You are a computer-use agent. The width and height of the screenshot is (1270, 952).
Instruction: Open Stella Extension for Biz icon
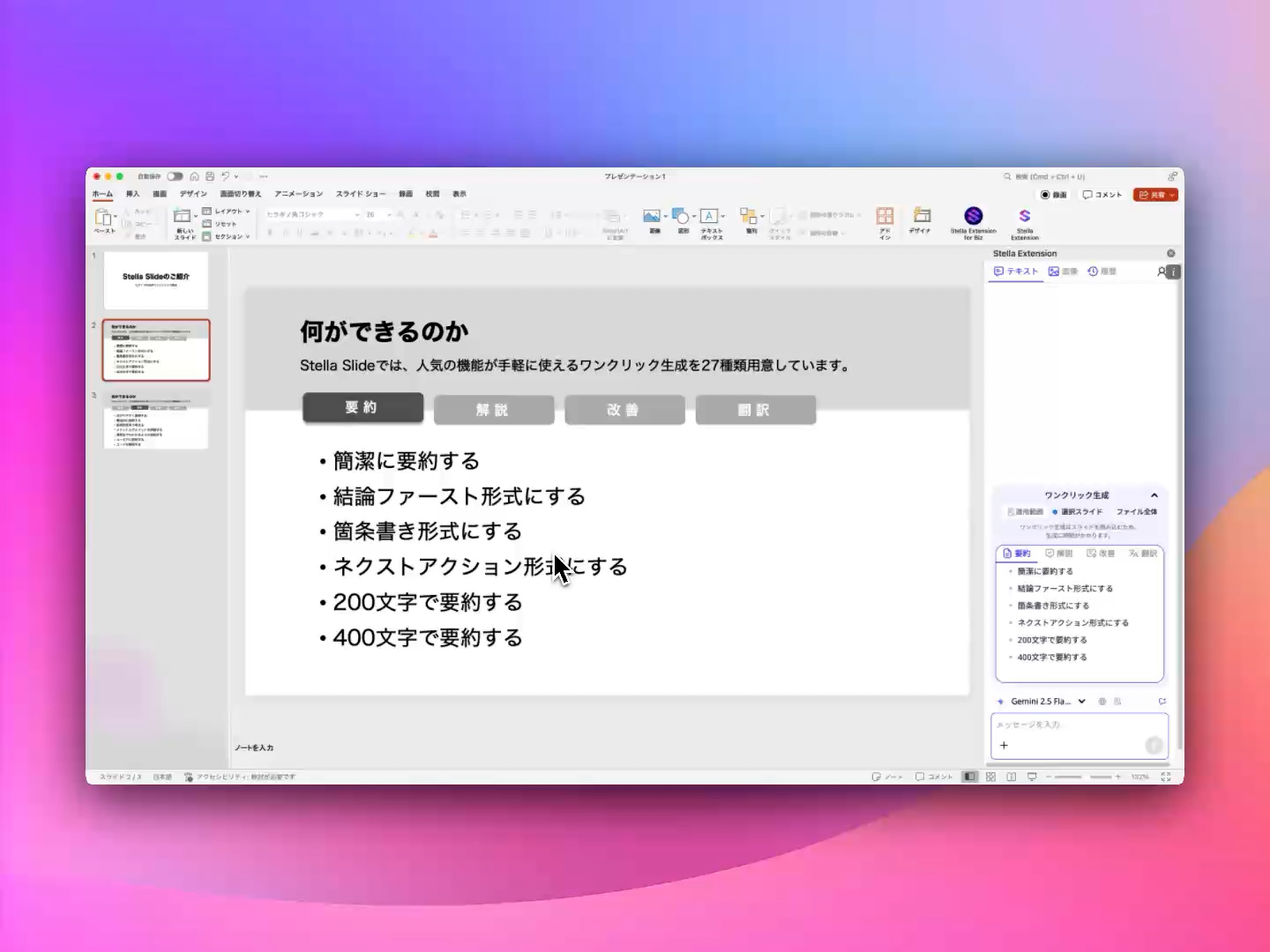tap(974, 216)
